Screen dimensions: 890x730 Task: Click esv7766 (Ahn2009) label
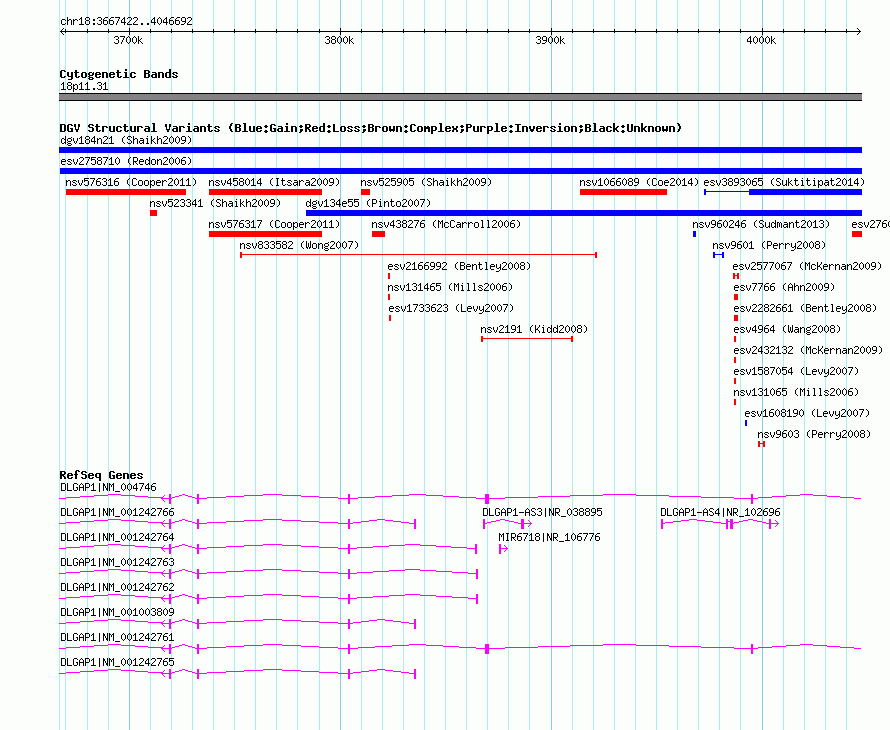pyautogui.click(x=784, y=287)
